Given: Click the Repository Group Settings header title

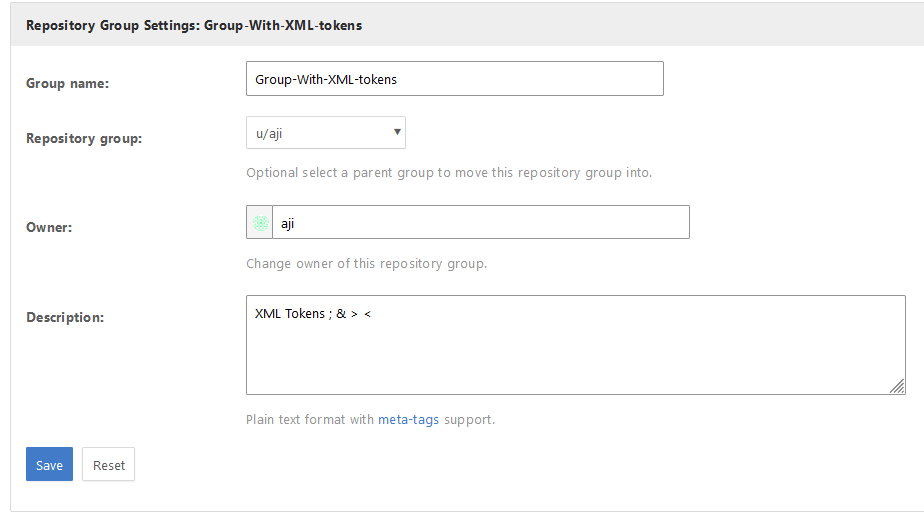Looking at the screenshot, I should pyautogui.click(x=194, y=25).
